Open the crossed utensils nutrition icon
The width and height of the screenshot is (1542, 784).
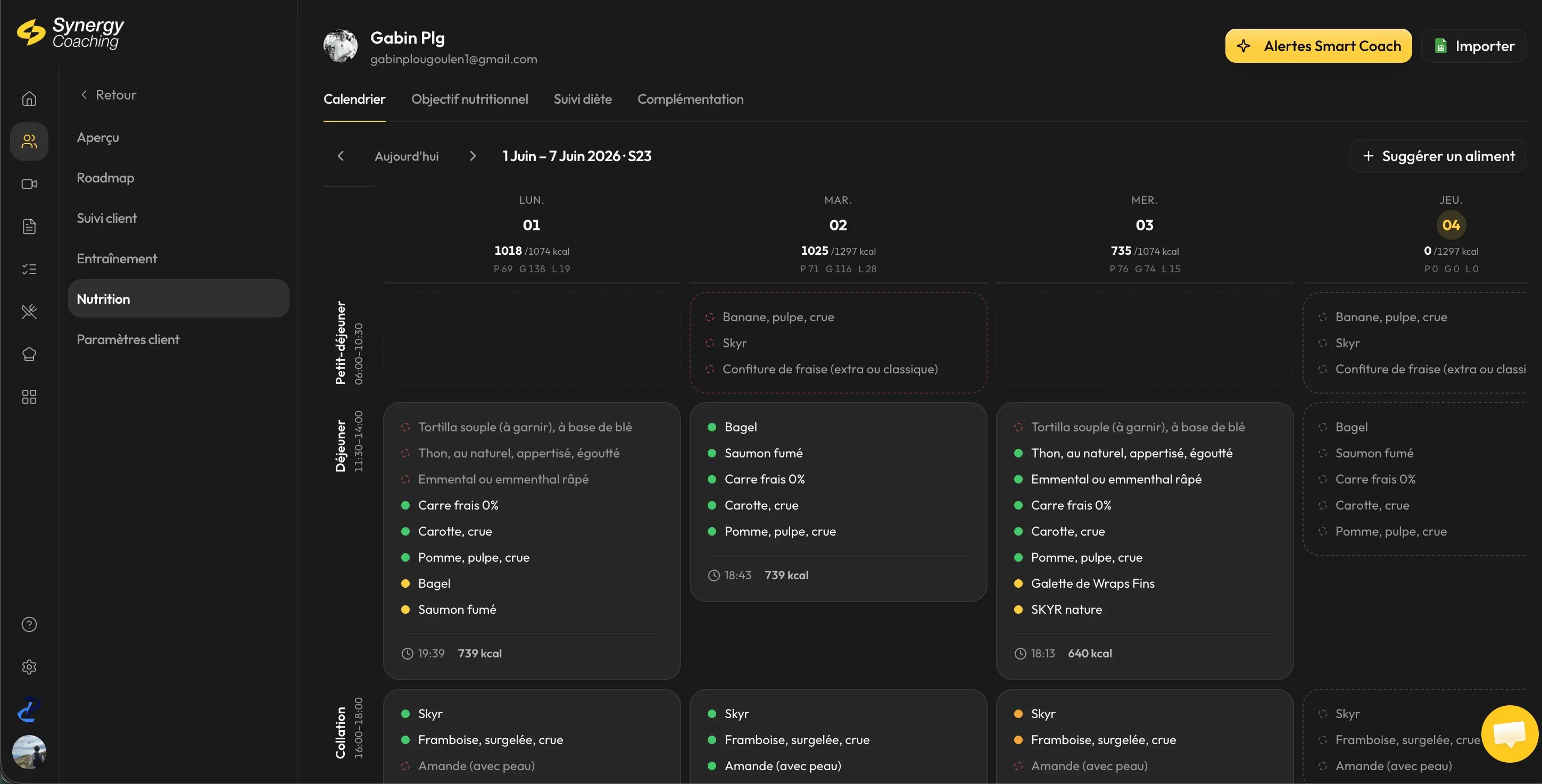[29, 311]
